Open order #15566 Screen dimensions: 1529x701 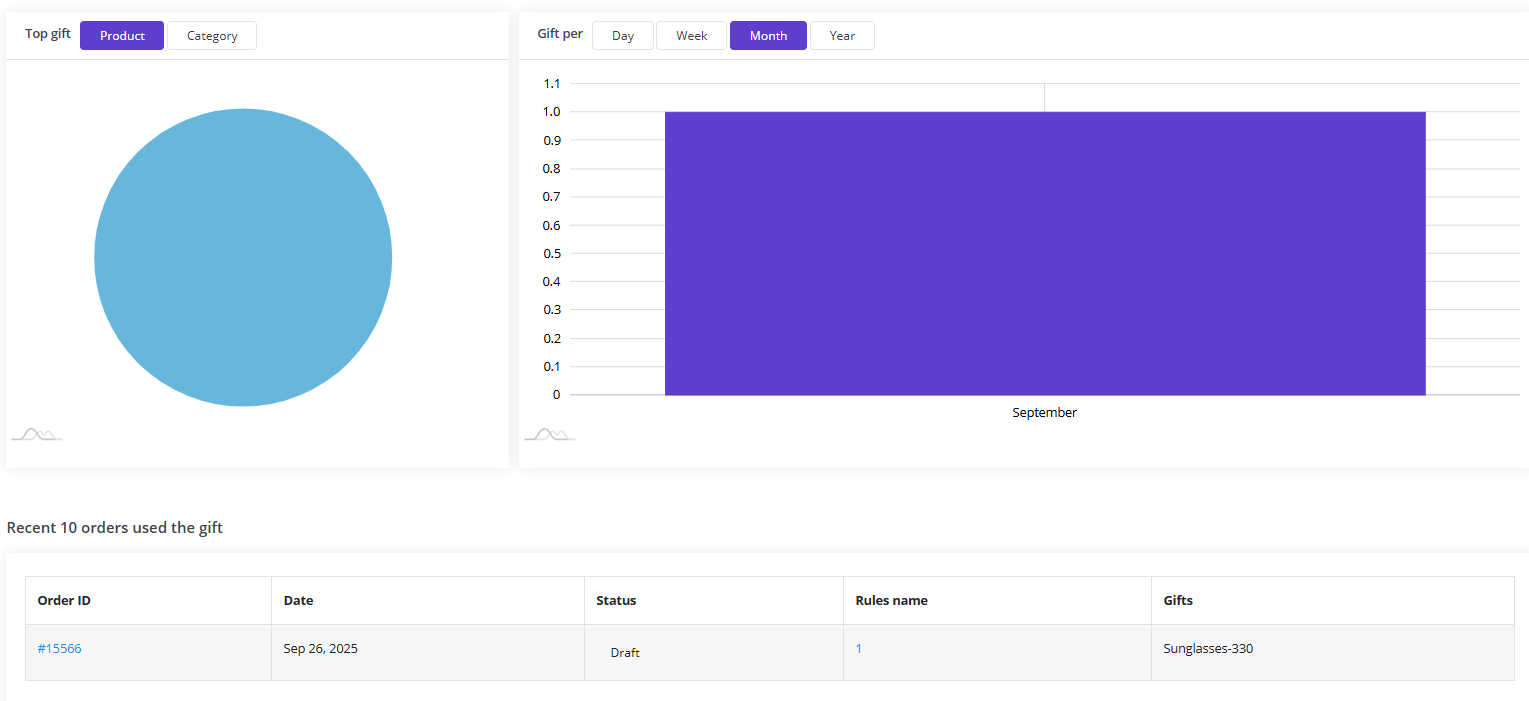[x=60, y=649]
